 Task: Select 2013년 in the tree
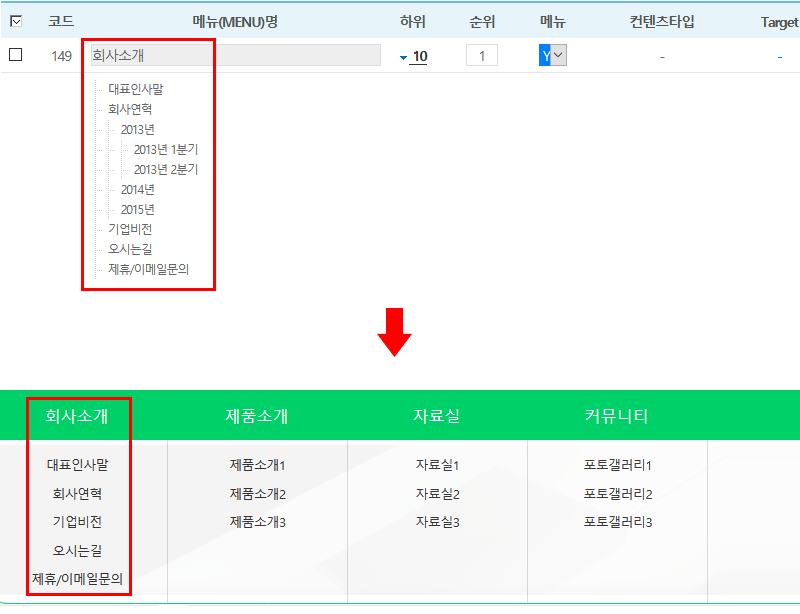[137, 129]
